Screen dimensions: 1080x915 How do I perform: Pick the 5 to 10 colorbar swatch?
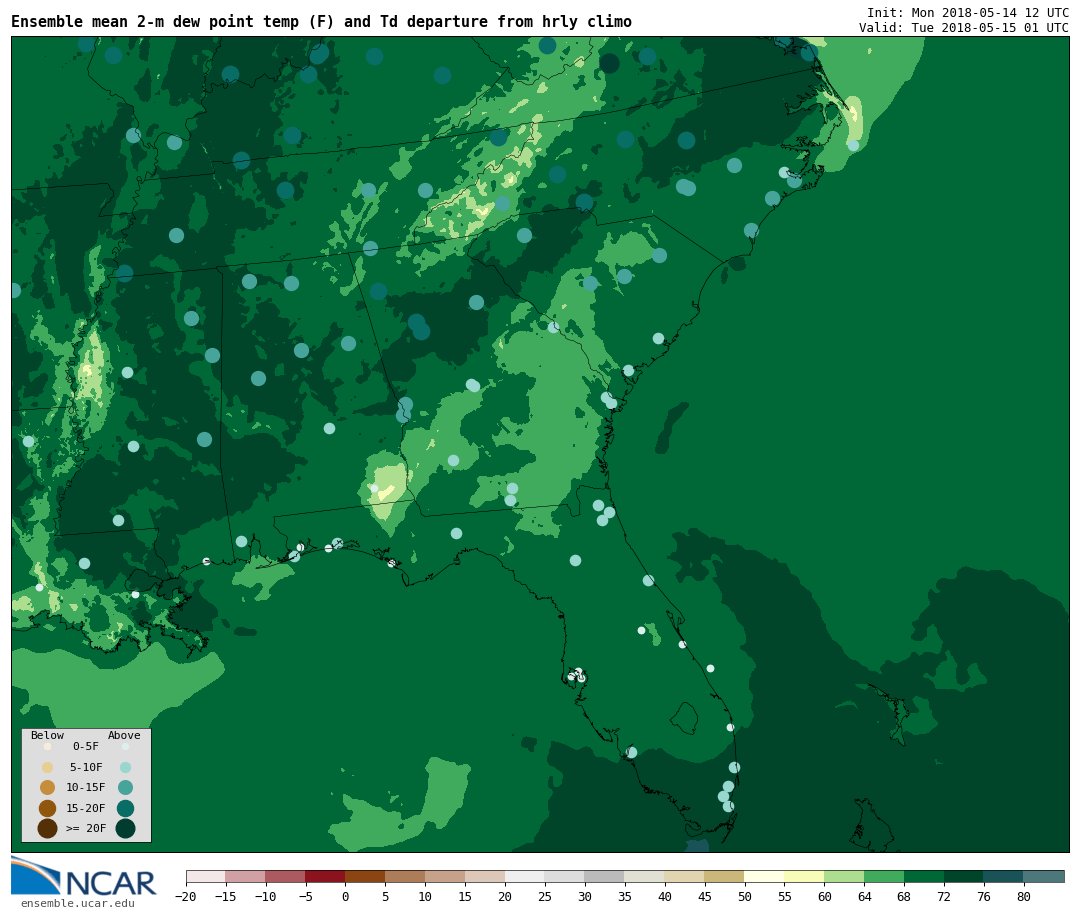(405, 876)
